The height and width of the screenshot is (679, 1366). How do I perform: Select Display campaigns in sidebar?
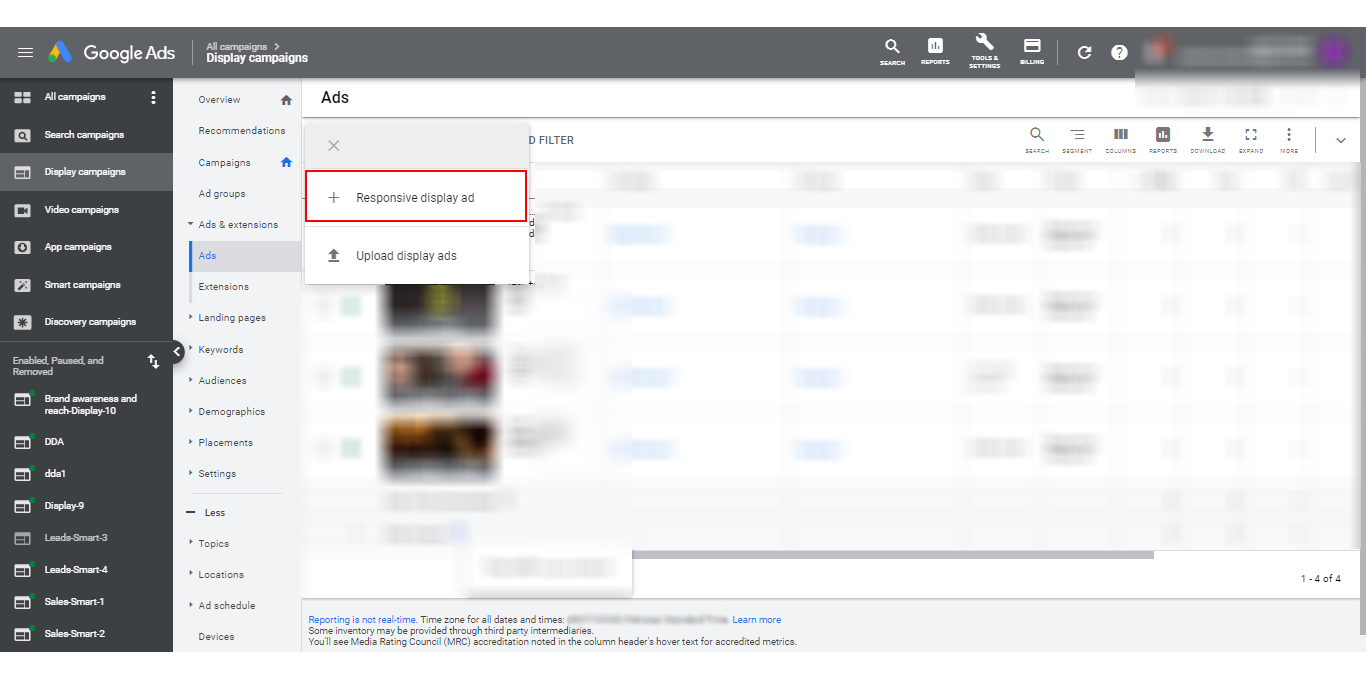(85, 172)
